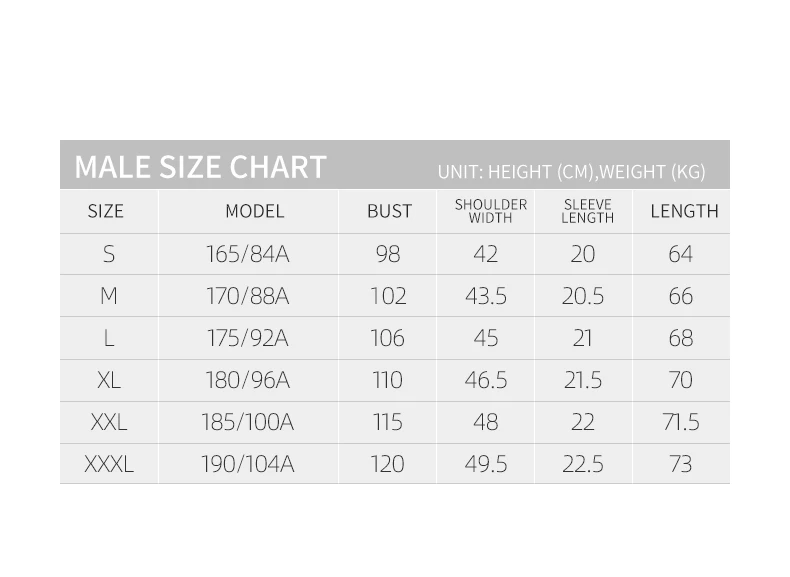Click bust value 102
790x577 pixels.
click(x=388, y=296)
